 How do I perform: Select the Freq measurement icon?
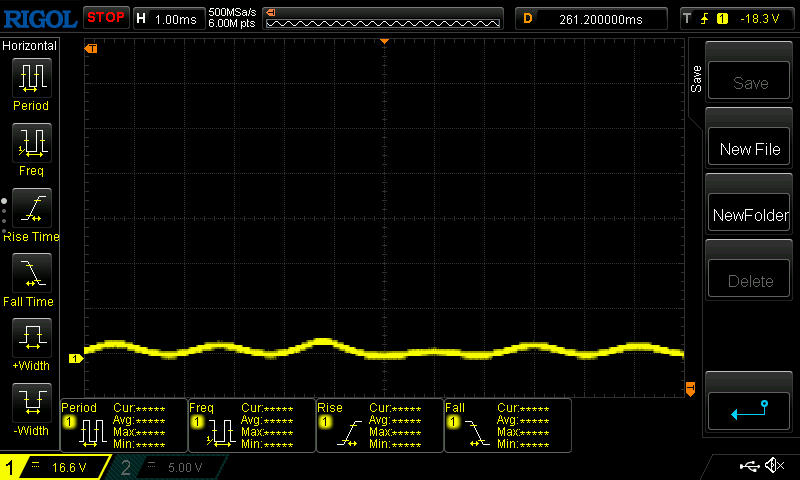tap(31, 143)
